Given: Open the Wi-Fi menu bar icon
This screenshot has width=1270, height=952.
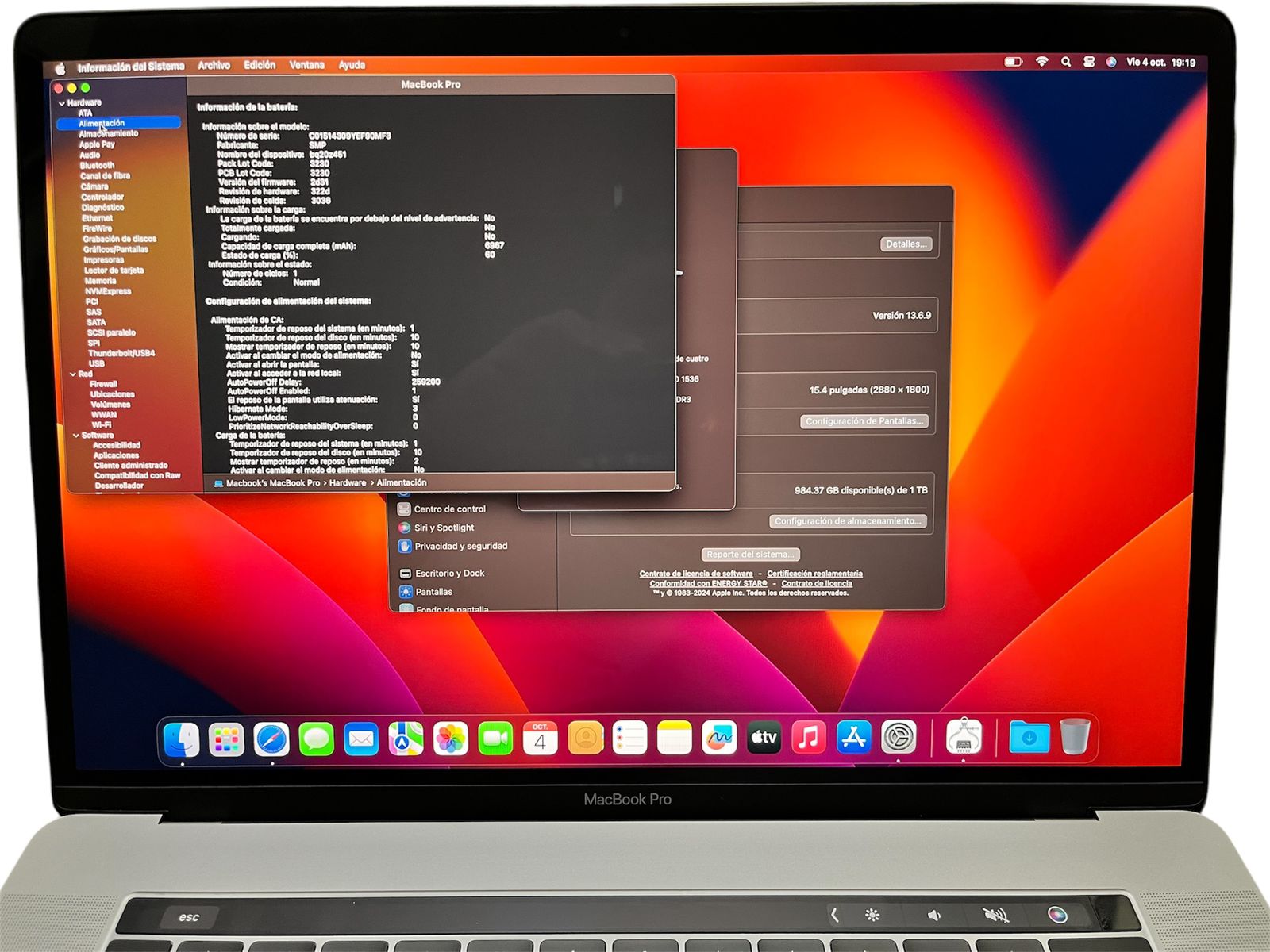Looking at the screenshot, I should [x=1041, y=62].
